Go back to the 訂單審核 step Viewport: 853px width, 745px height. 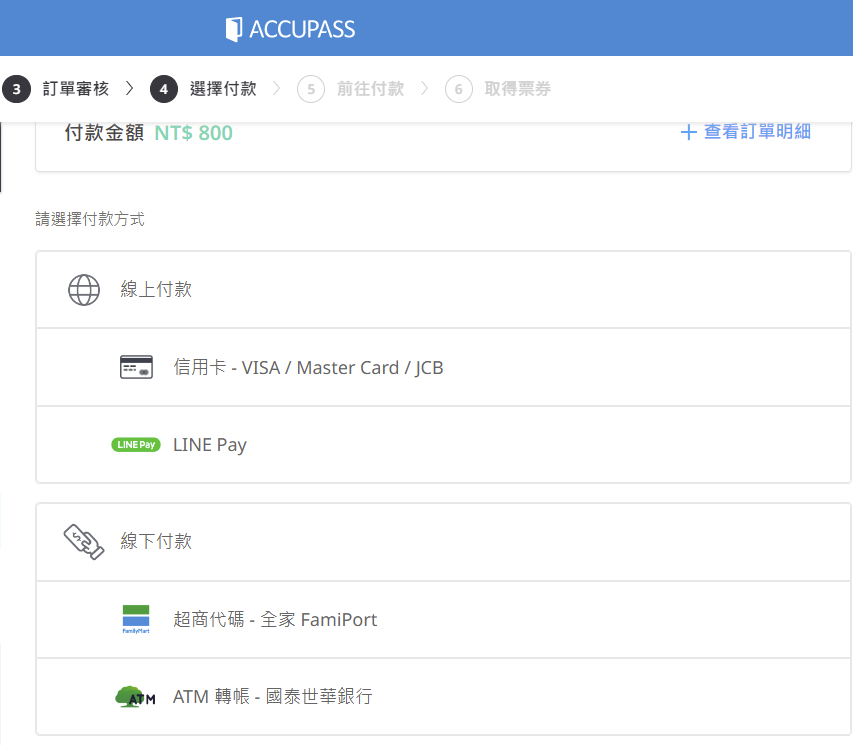tap(76, 89)
